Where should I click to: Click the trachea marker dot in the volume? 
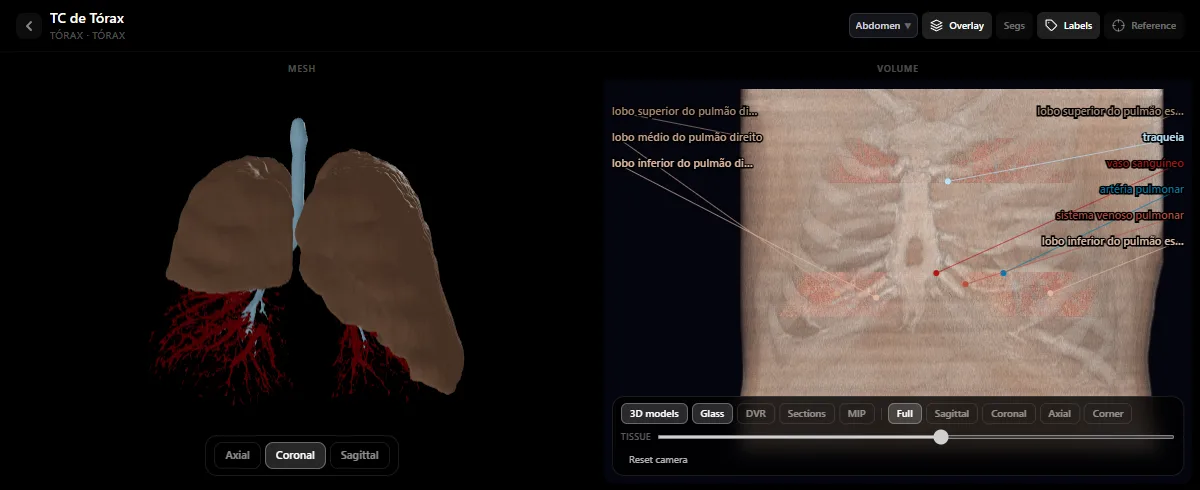[x=948, y=181]
